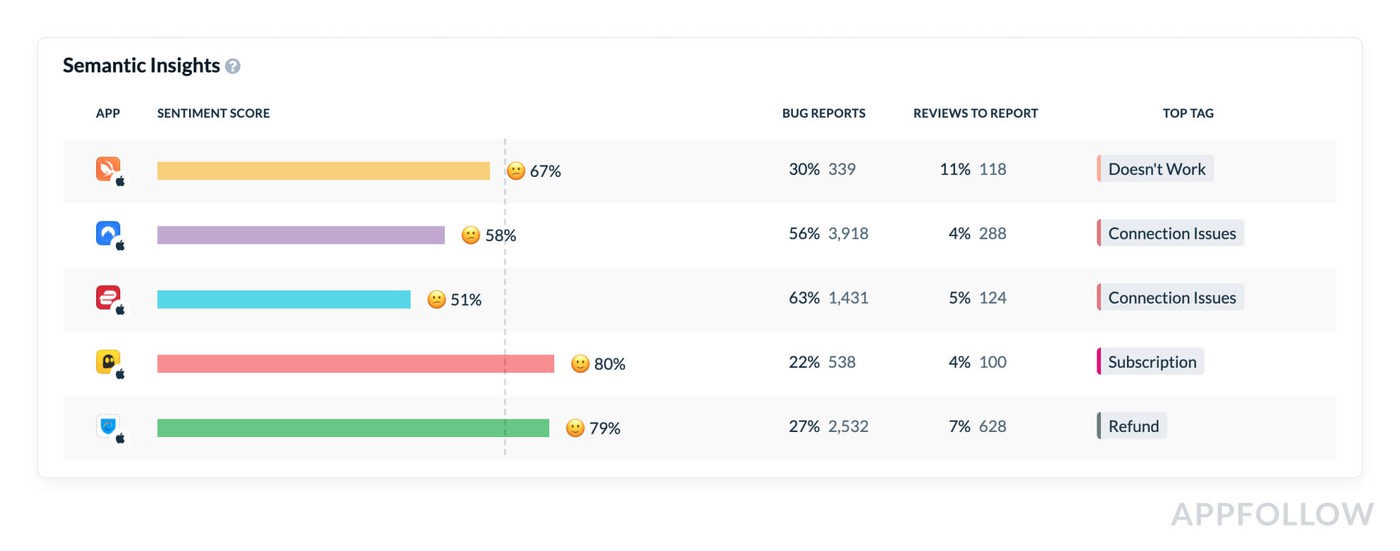The width and height of the screenshot is (1400, 551).
Task: Open the white shield app icon in the 79% row
Action: click(x=109, y=427)
